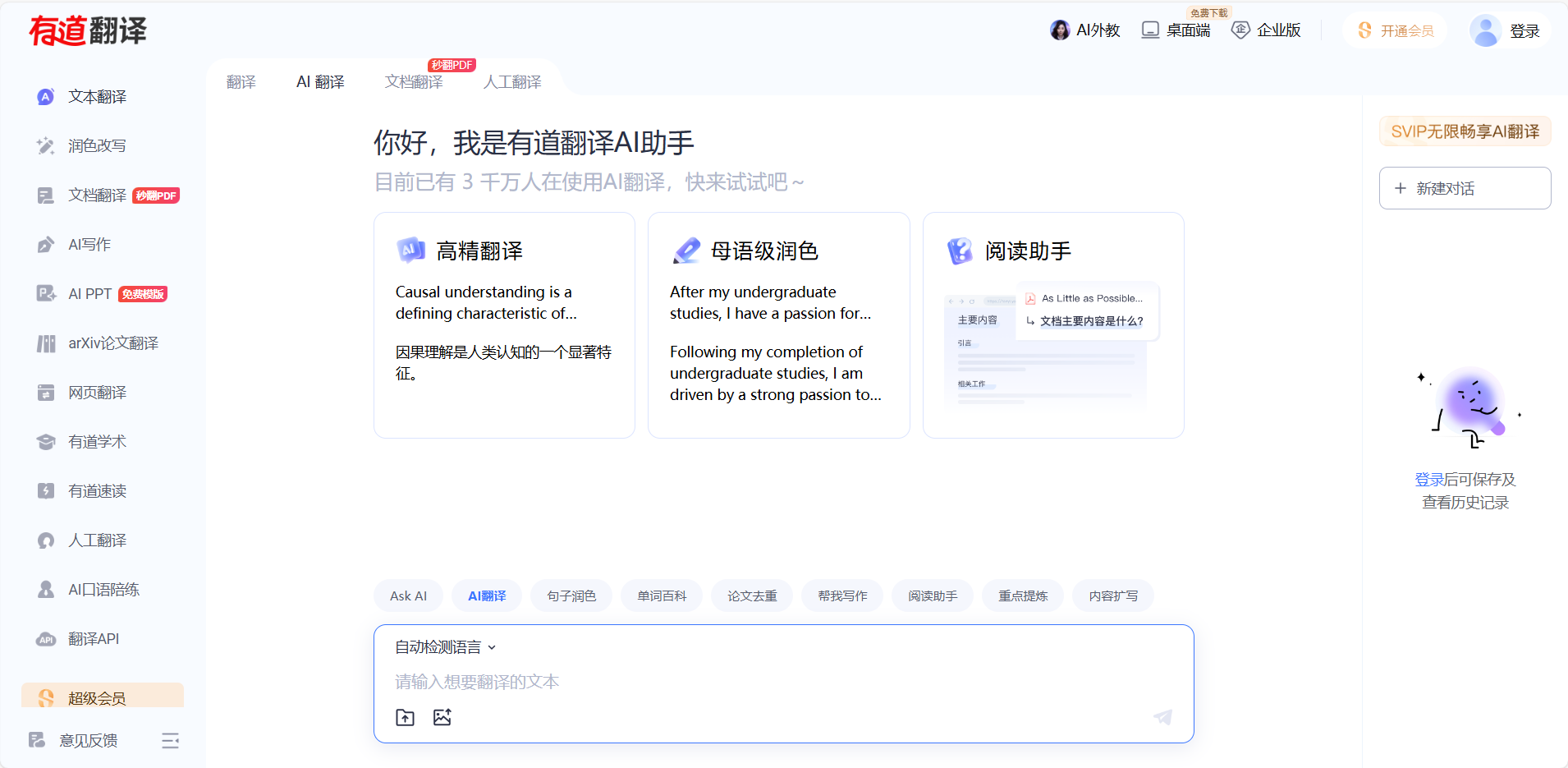Open arXiv论文翻译 books icon

[46, 343]
